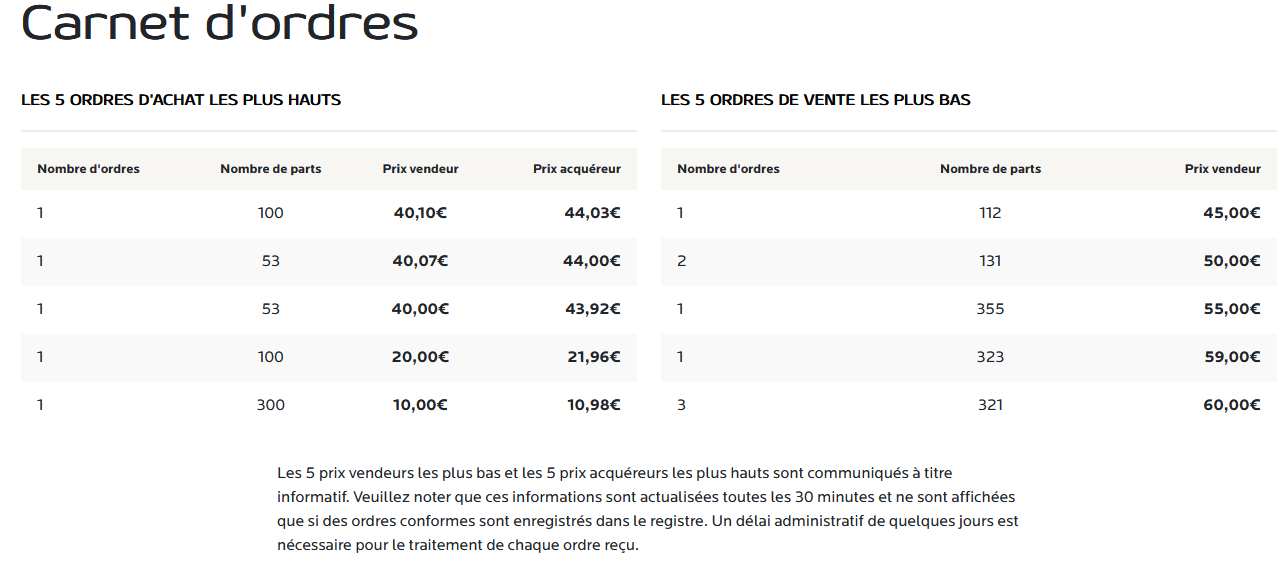Image resolution: width=1280 pixels, height=571 pixels.
Task: Select 'Les 5 ordres d'achat les plus hauts' title
Action: [181, 100]
